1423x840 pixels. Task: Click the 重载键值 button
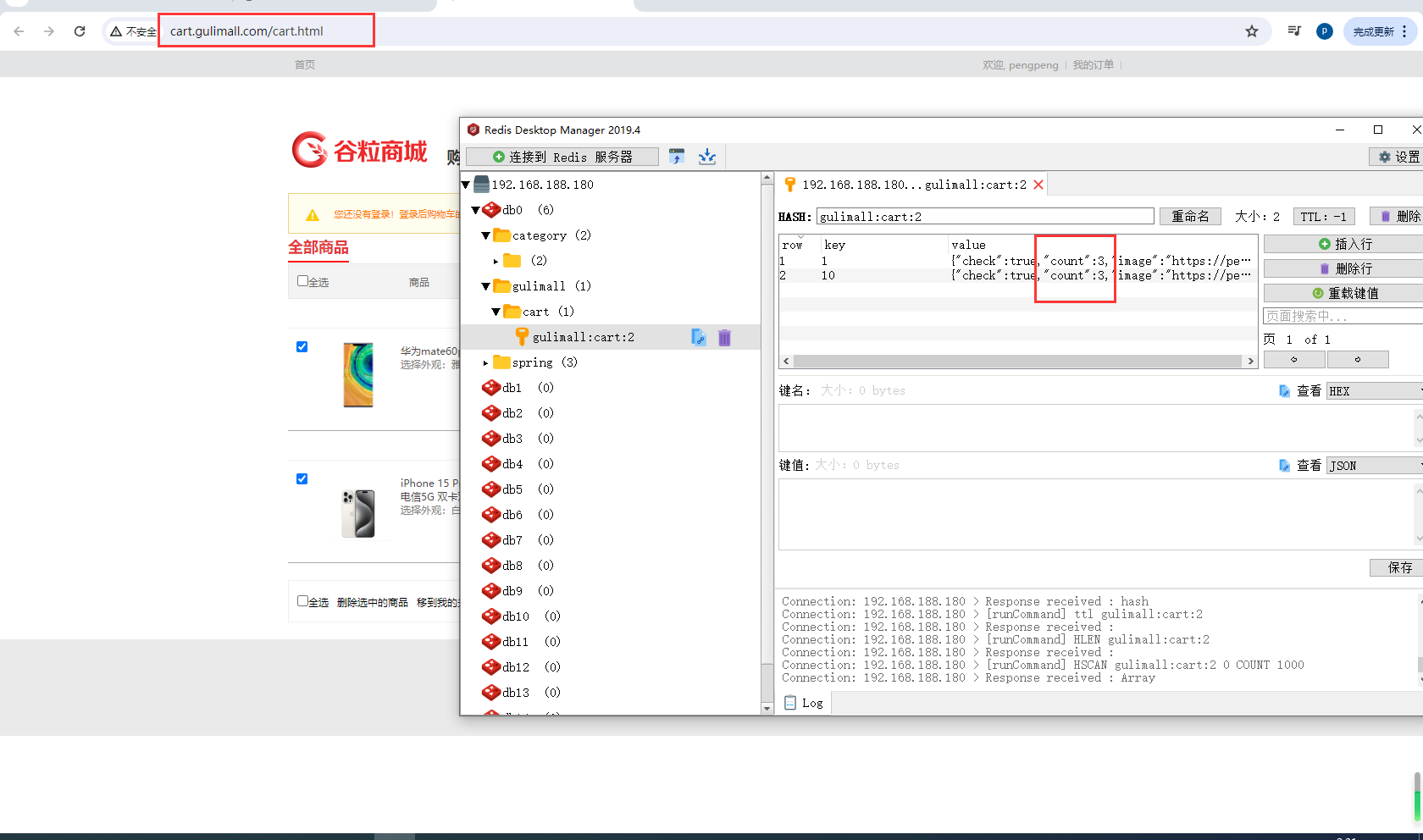pyautogui.click(x=1344, y=293)
